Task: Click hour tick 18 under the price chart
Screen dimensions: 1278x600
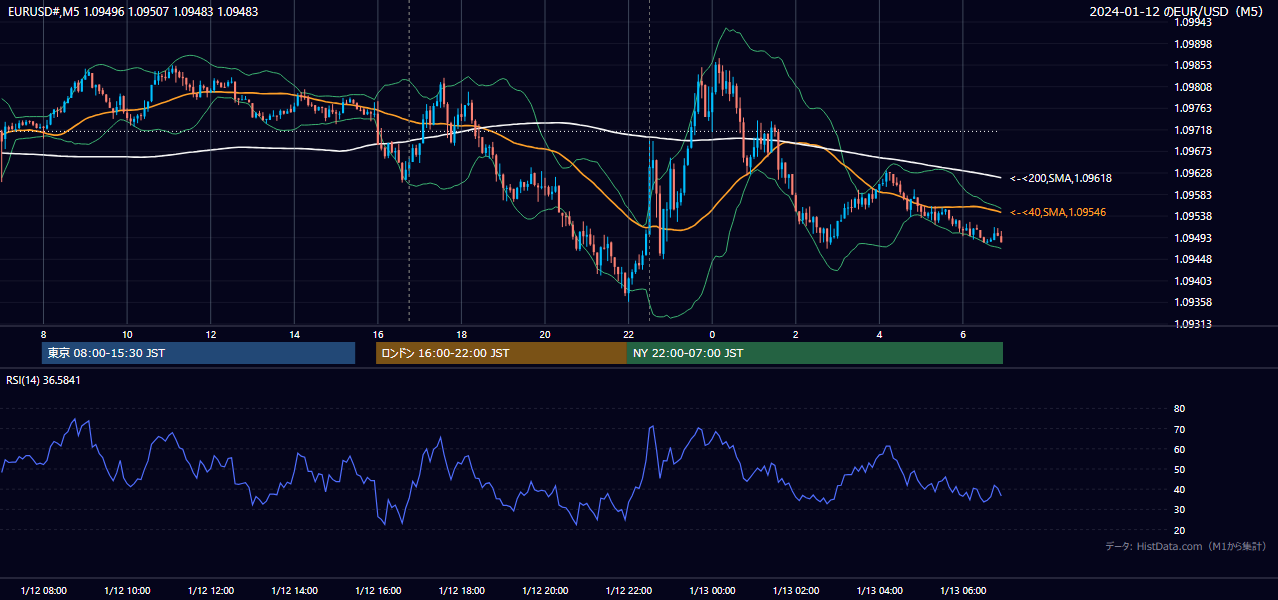Action: [461, 334]
